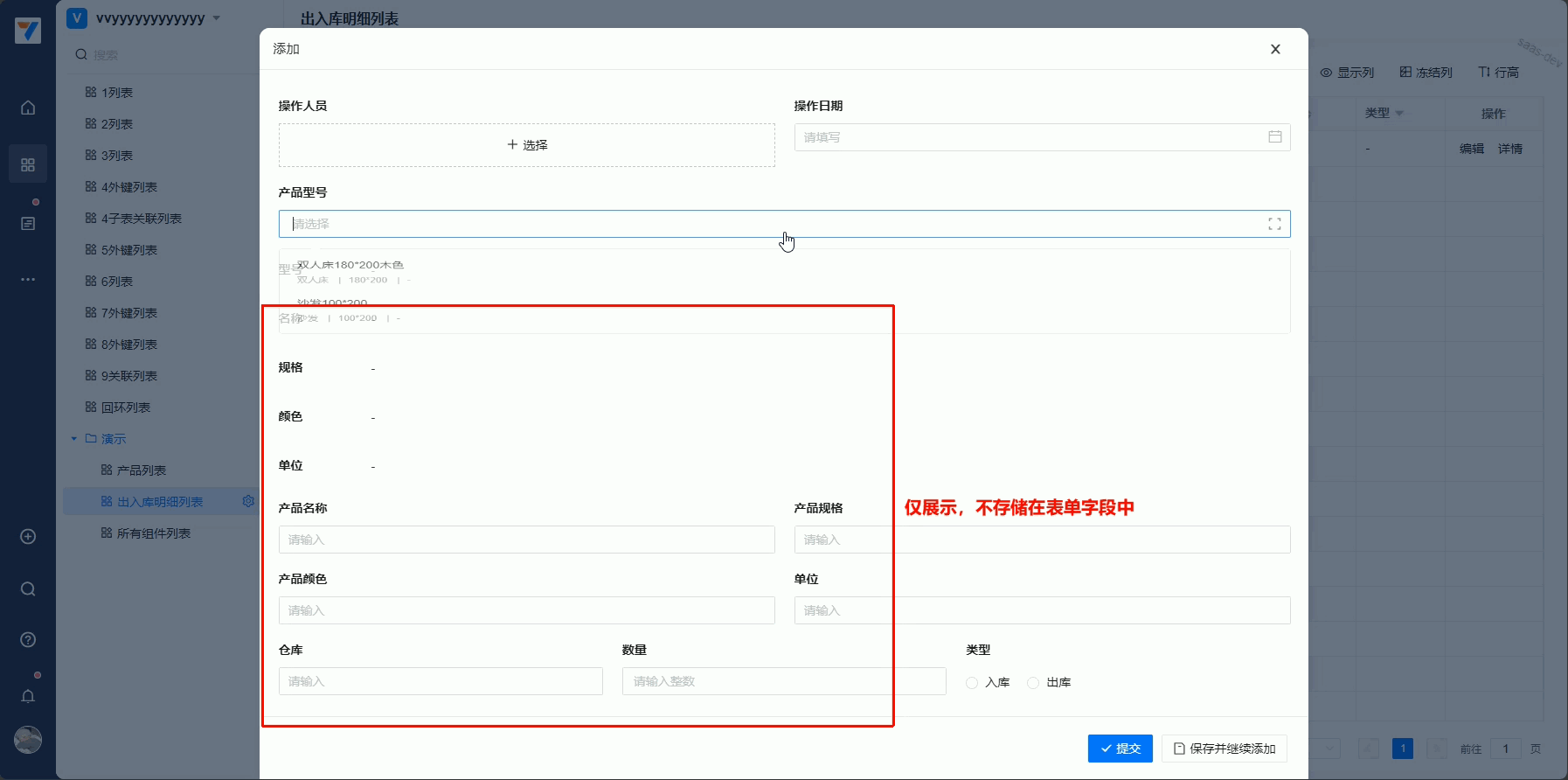Screen dimensions: 1568x780
Task: Open 所有组件列表 in sidebar
Action: 153,533
